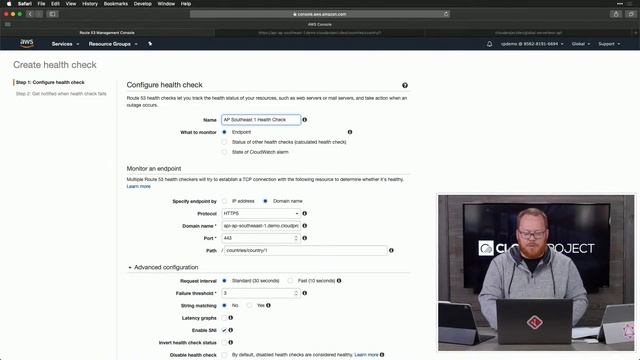Open the account name dropdown
Screen dimensions: 640x360
click(x=532, y=44)
